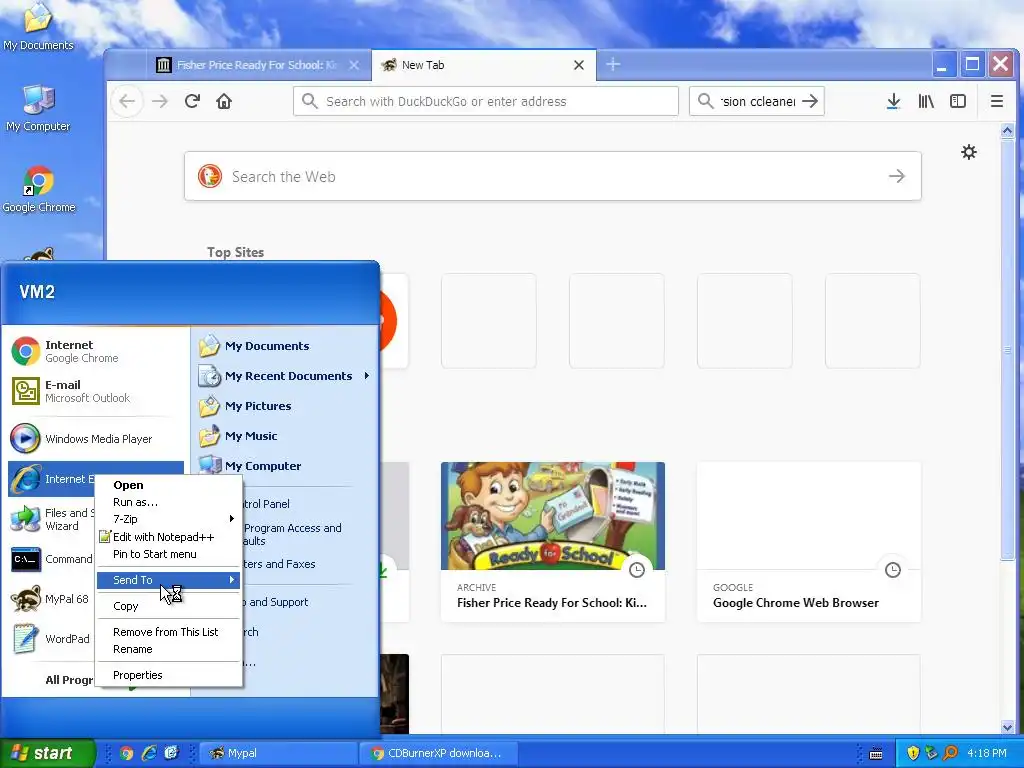Open My Pictures in Start menu

285,406
